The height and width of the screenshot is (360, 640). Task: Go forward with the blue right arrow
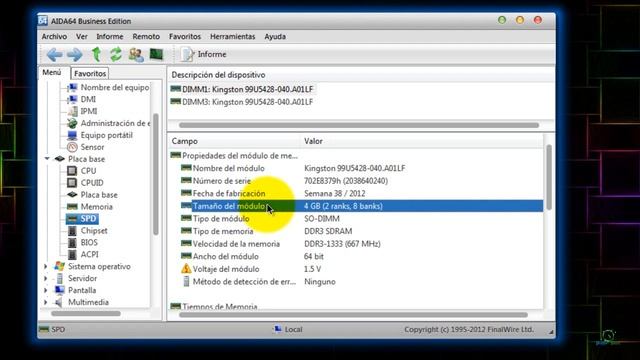point(75,54)
